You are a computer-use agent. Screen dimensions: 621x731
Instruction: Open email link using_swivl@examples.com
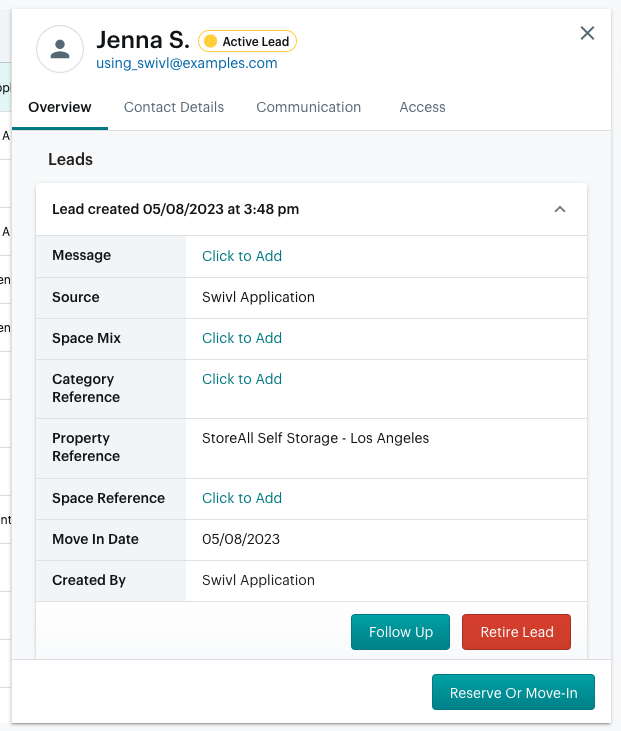click(186, 63)
